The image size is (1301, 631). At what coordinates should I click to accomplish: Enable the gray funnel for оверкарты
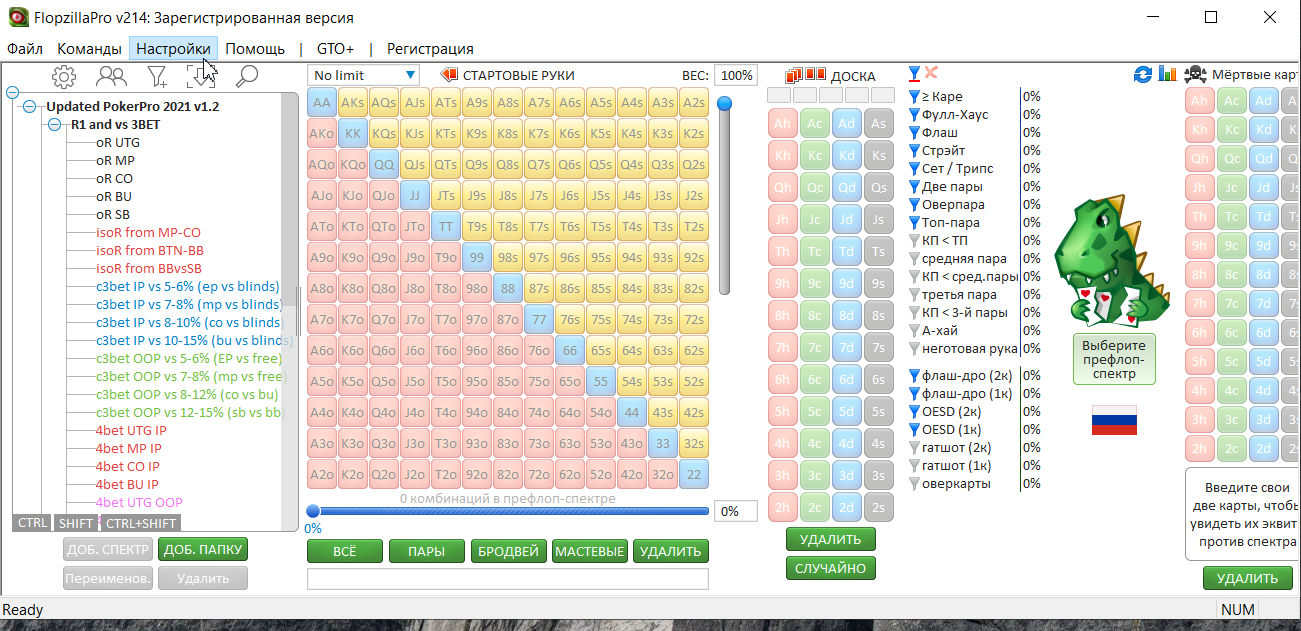[913, 484]
